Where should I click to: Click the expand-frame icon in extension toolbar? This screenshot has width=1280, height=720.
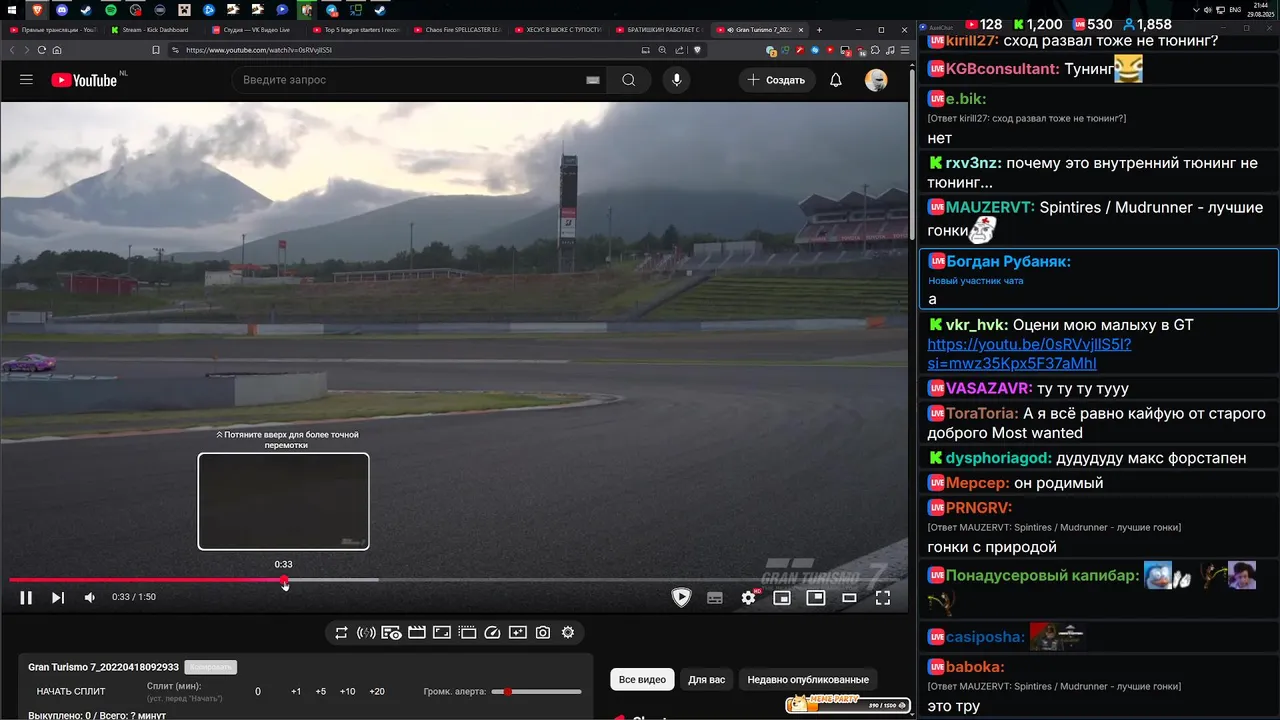(x=442, y=632)
